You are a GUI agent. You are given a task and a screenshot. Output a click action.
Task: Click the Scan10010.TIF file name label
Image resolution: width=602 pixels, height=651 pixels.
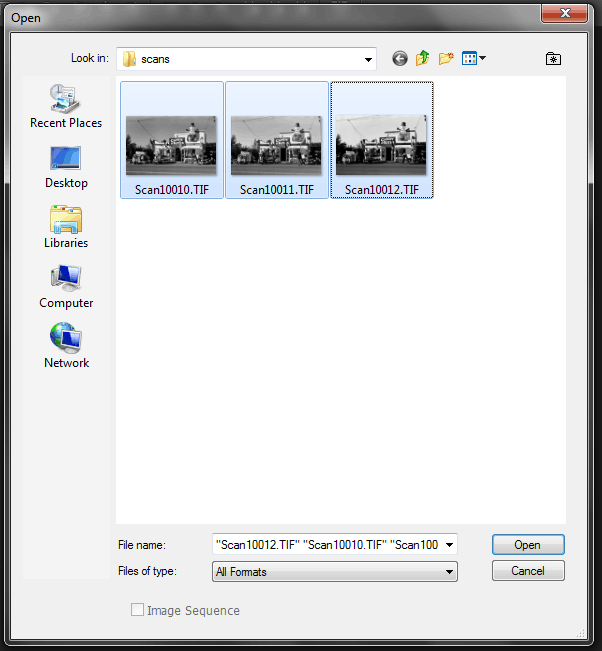pyautogui.click(x=171, y=190)
